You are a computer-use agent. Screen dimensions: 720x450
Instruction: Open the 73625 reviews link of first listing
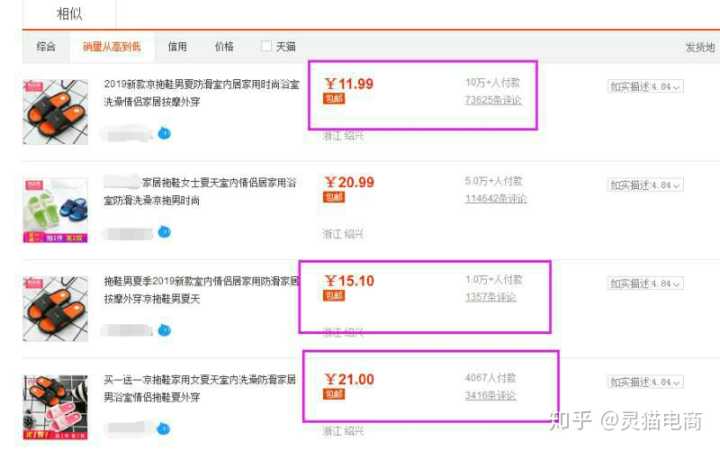(493, 100)
